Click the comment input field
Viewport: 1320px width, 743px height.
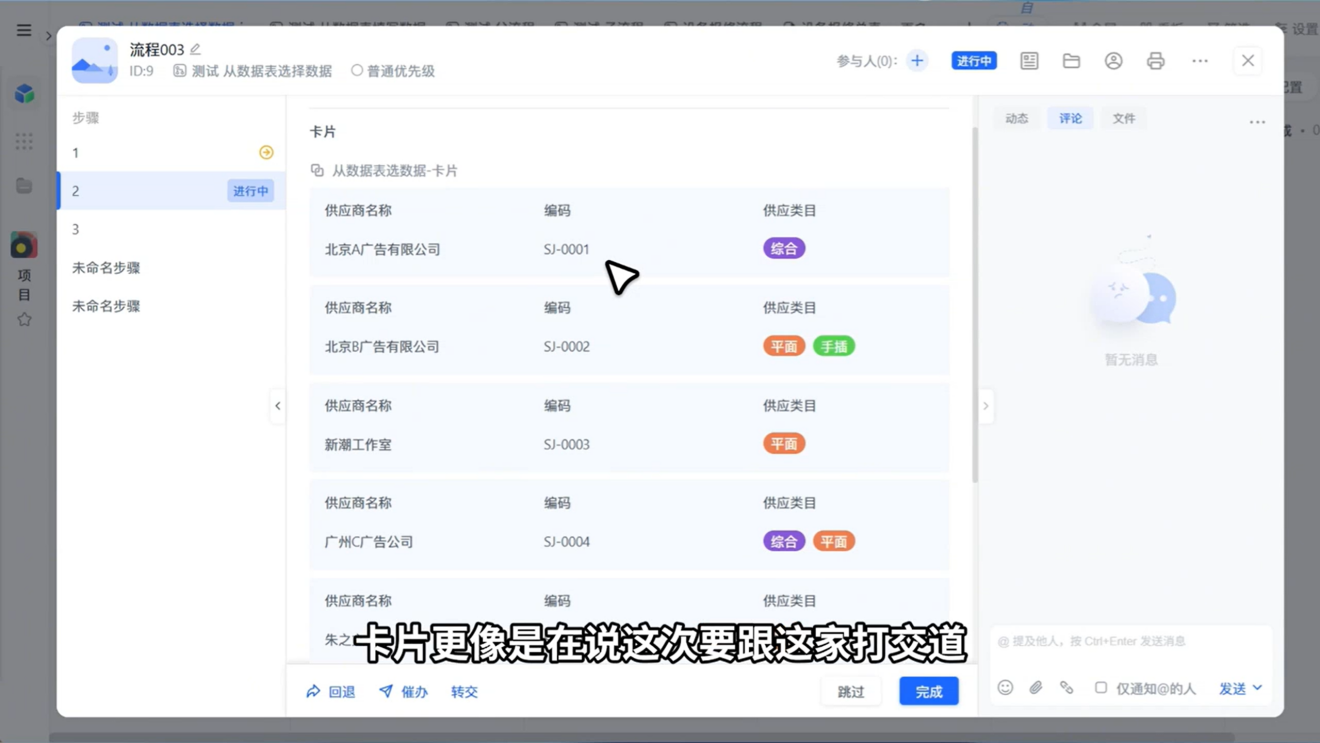[x=1131, y=641]
